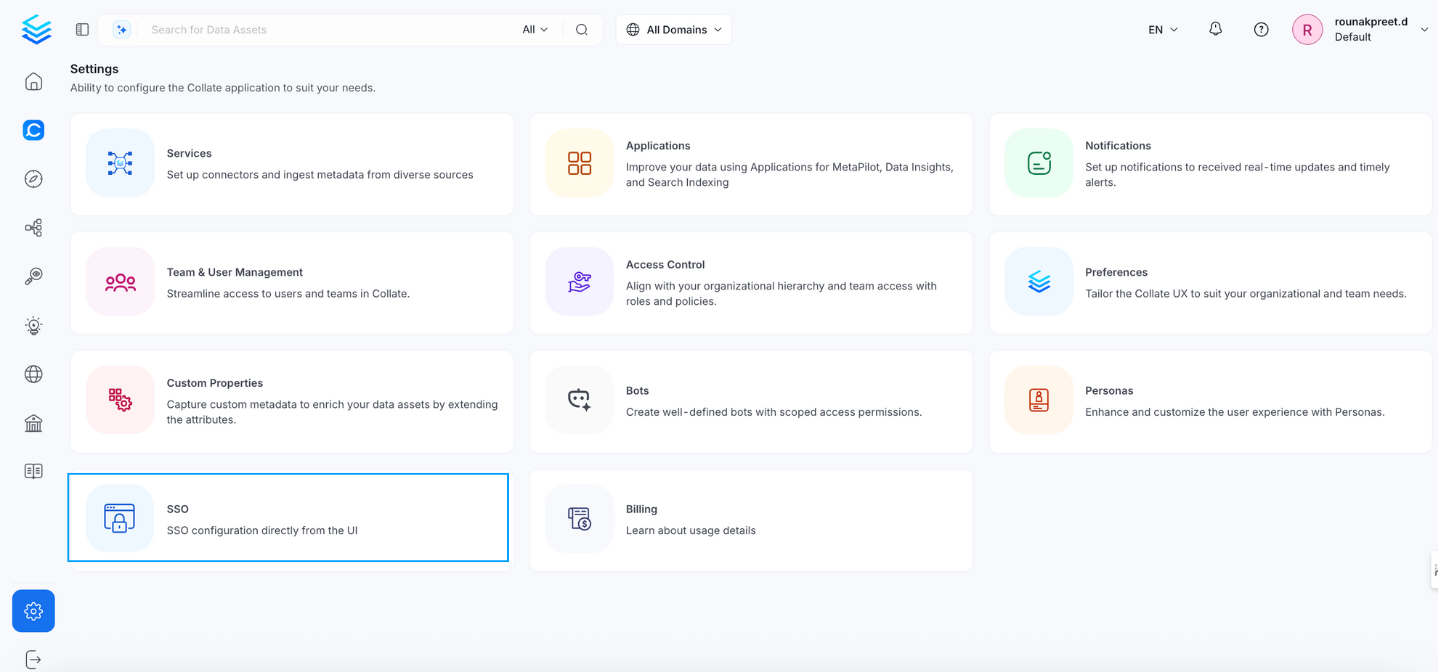The height and width of the screenshot is (672, 1438).
Task: Click the notifications bell icon
Action: (1214, 29)
